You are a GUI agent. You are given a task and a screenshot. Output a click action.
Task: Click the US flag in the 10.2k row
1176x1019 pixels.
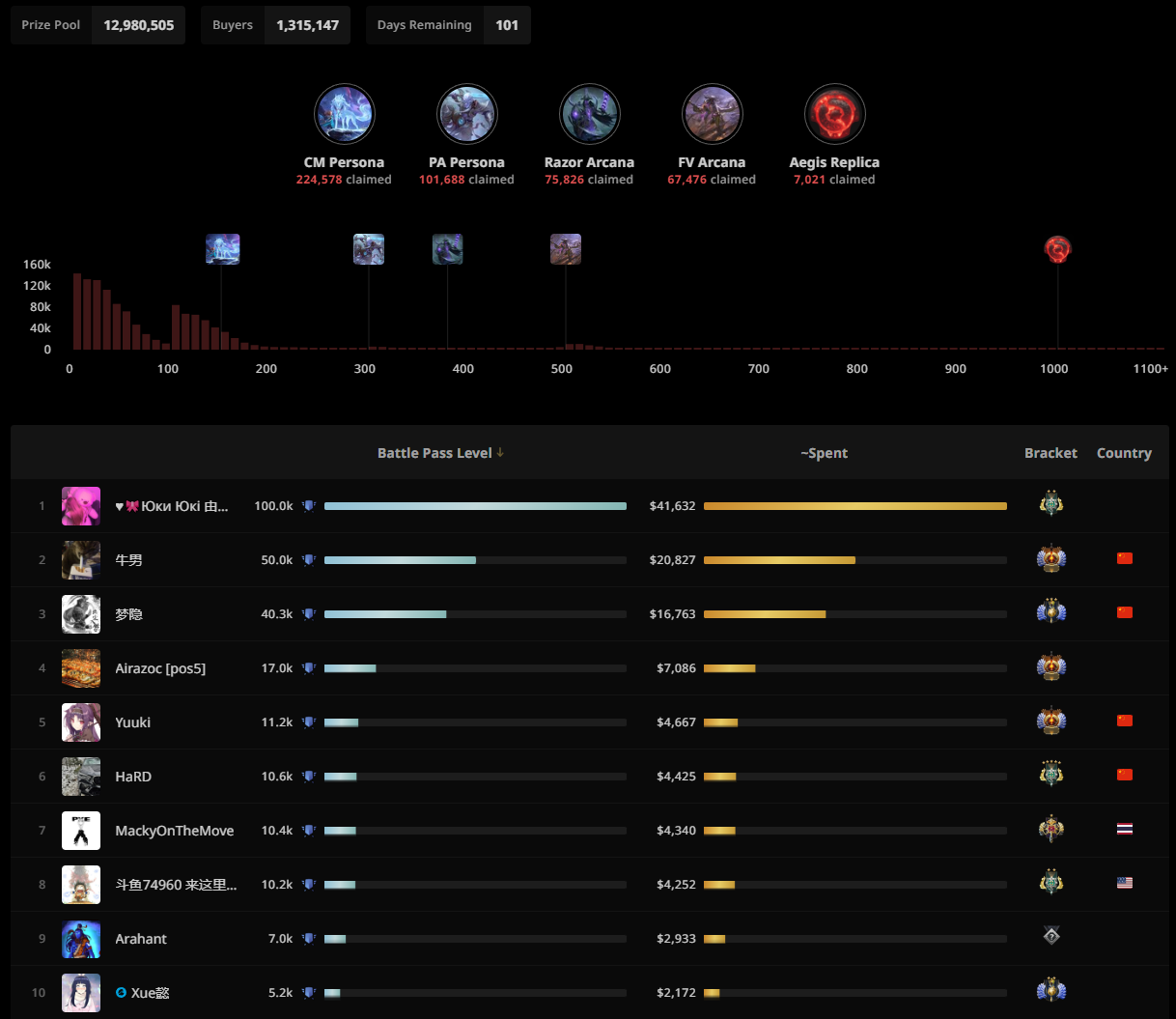1125,883
